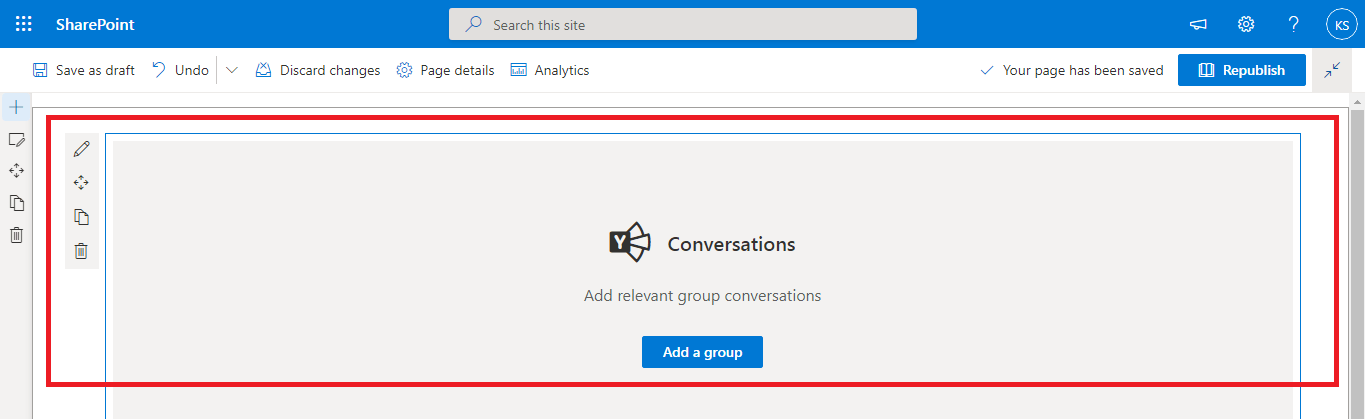Expand the Undo dropdown chevron
Image resolution: width=1365 pixels, height=419 pixels.
(x=232, y=70)
